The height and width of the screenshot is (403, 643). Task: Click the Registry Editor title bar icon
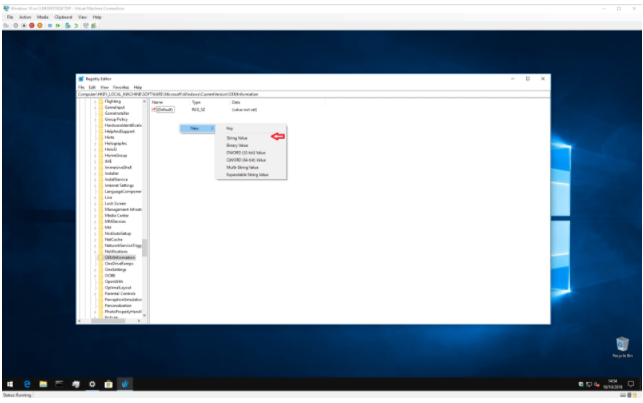[x=81, y=79]
